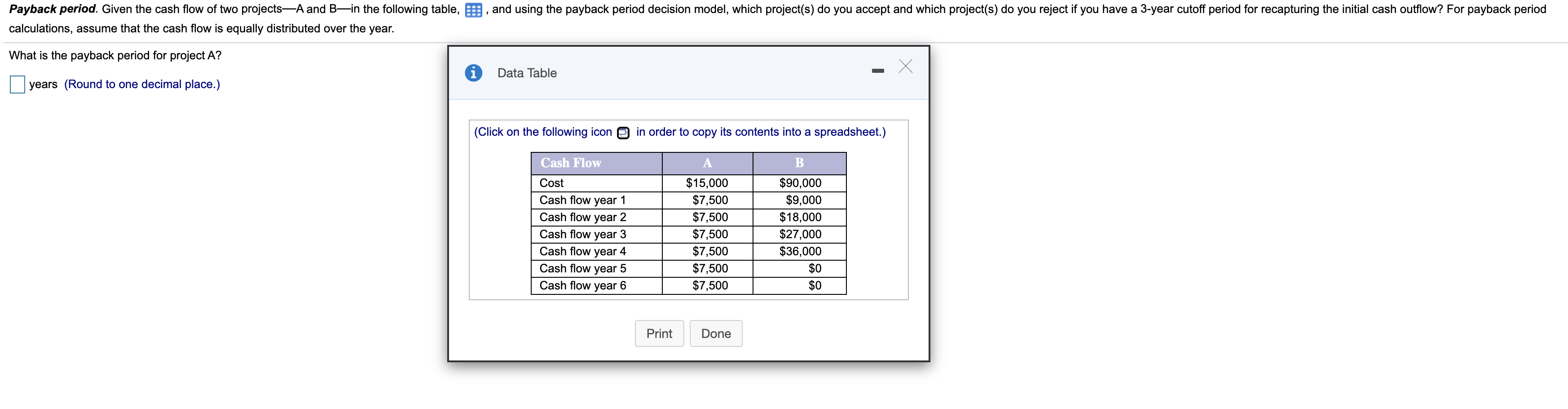Select column header B in the table
This screenshot has width=1568, height=409.
799,163
